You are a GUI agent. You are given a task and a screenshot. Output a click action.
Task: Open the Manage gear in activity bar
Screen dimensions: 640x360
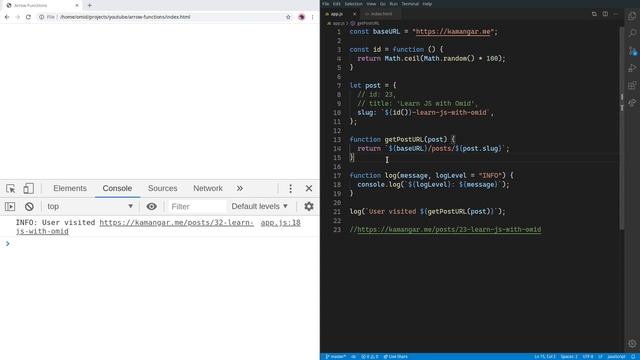click(632, 343)
